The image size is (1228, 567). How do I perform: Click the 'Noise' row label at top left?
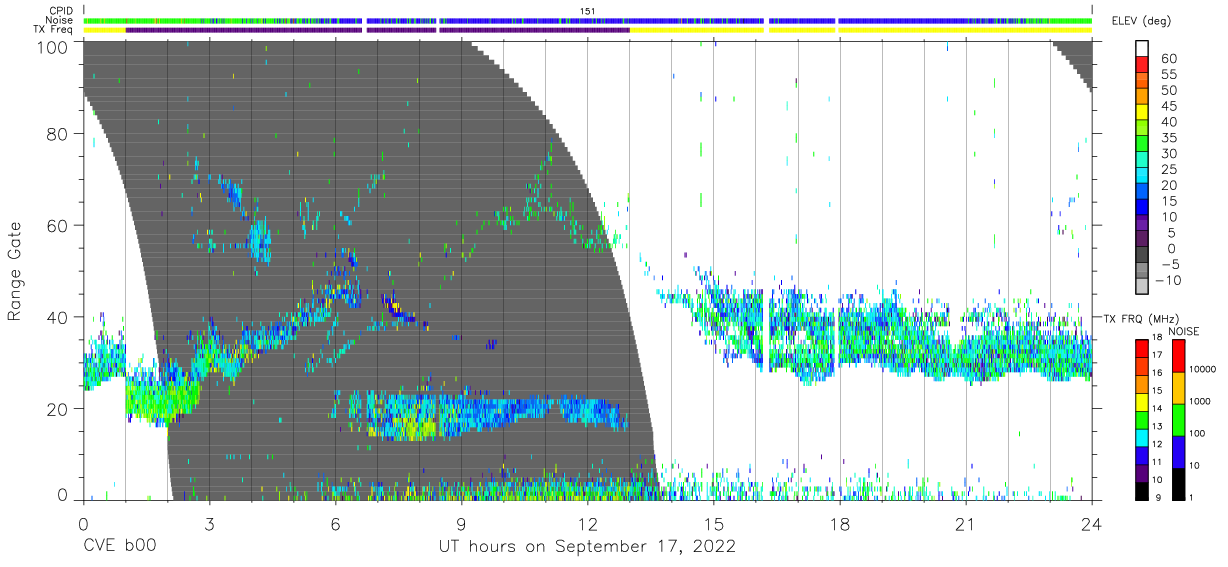pos(60,20)
